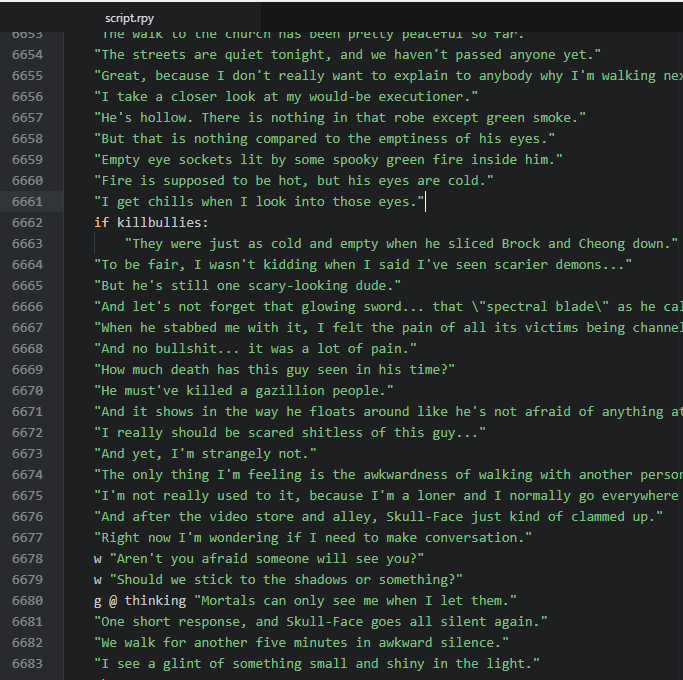Place cursor on the "if killbullies:" statement
683x680 pixels.
tap(151, 223)
